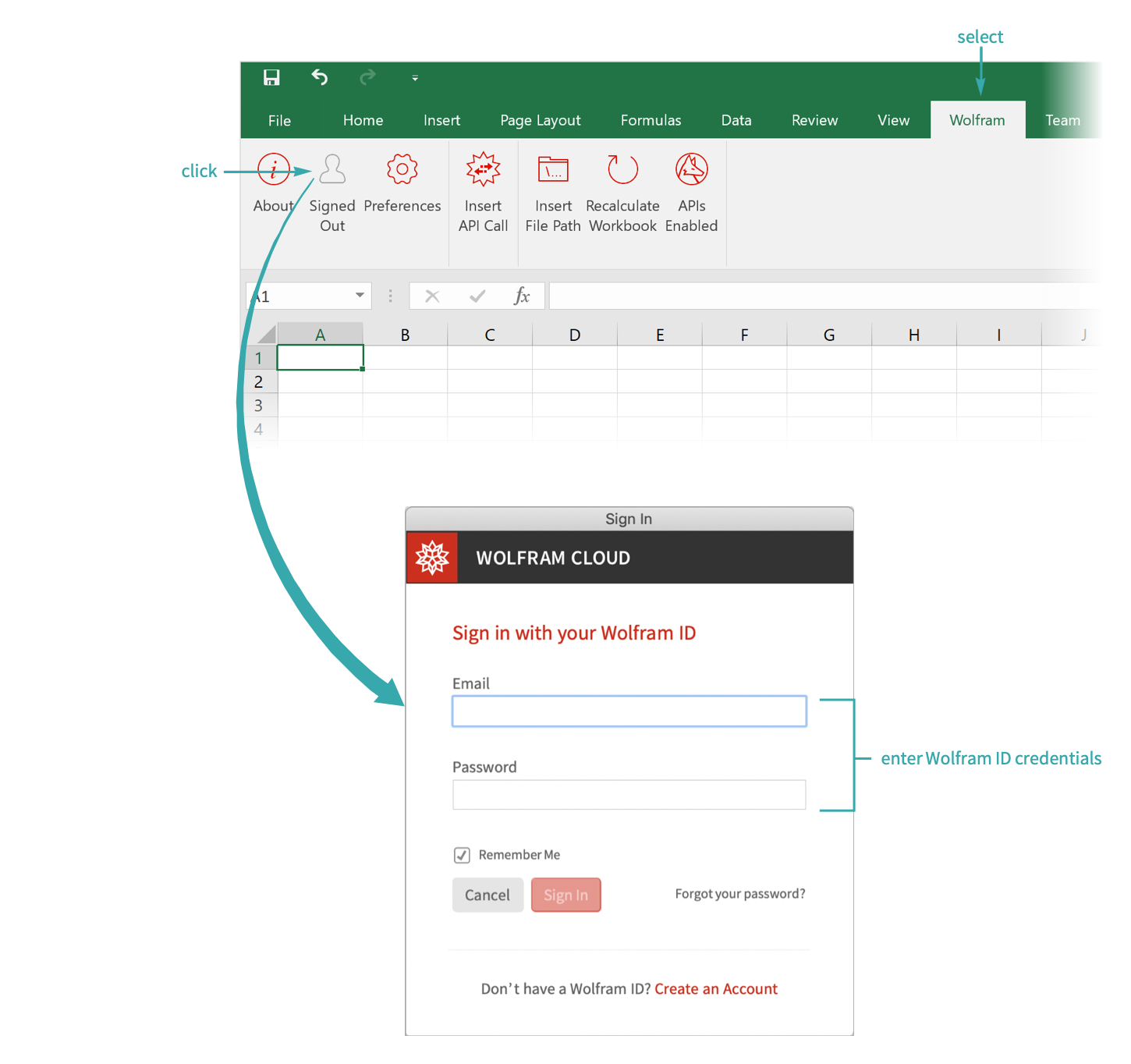The height and width of the screenshot is (1064, 1131).
Task: Expand the Name Box dropdown arrow
Action: pyautogui.click(x=360, y=296)
